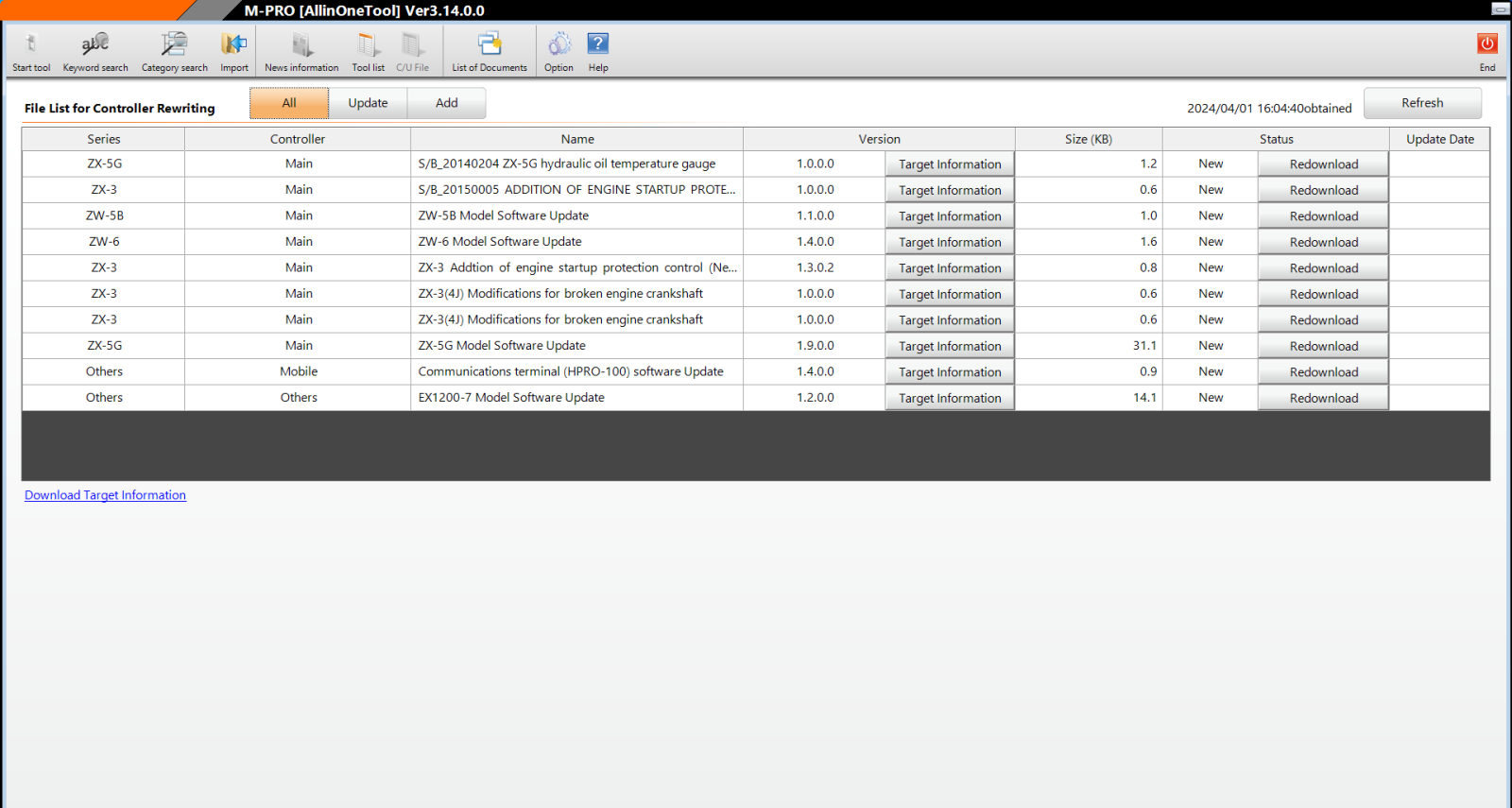Image resolution: width=1512 pixels, height=808 pixels.
Task: Select the Update filter tab
Action: point(368,103)
